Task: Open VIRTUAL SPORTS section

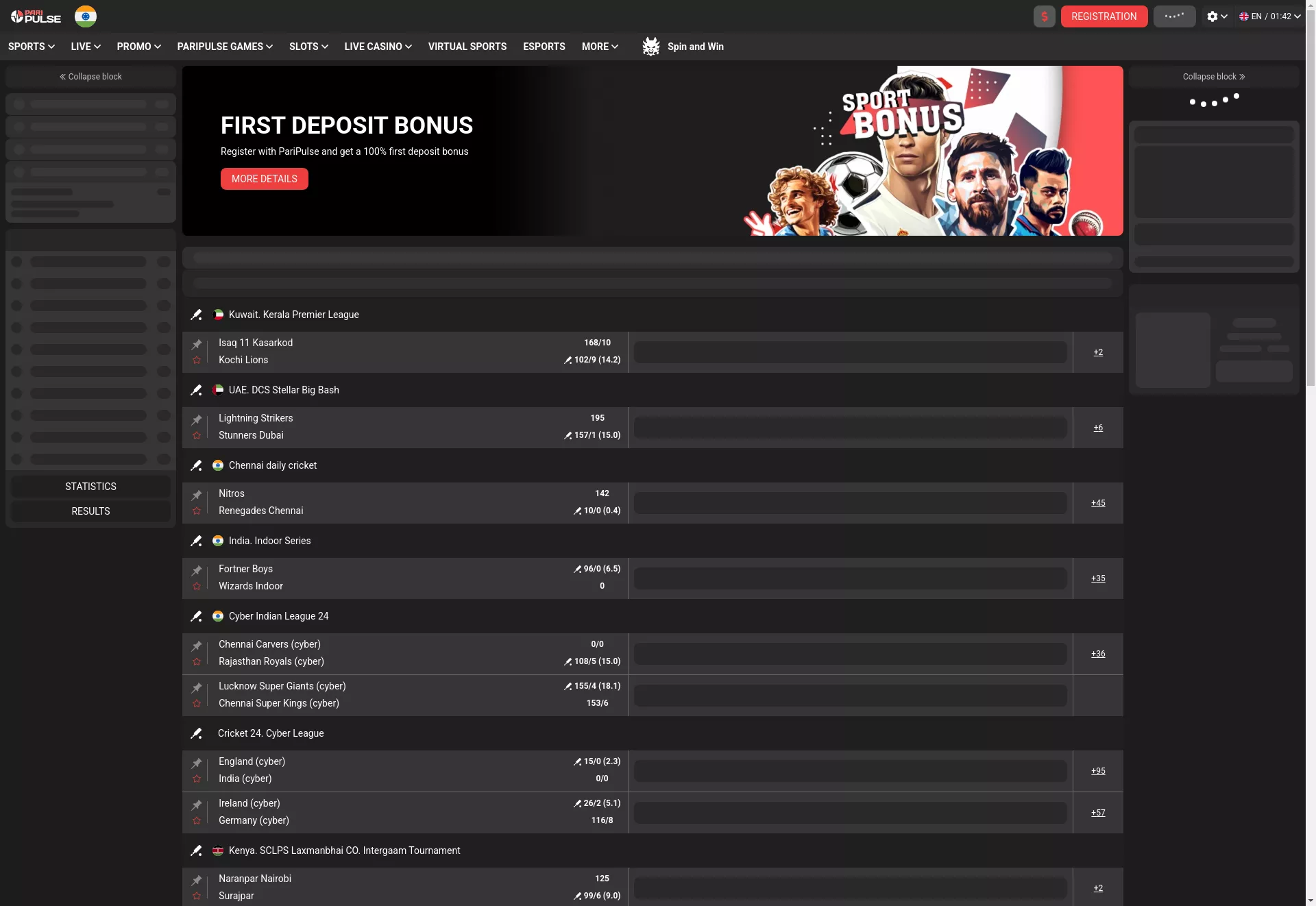Action: pos(467,47)
